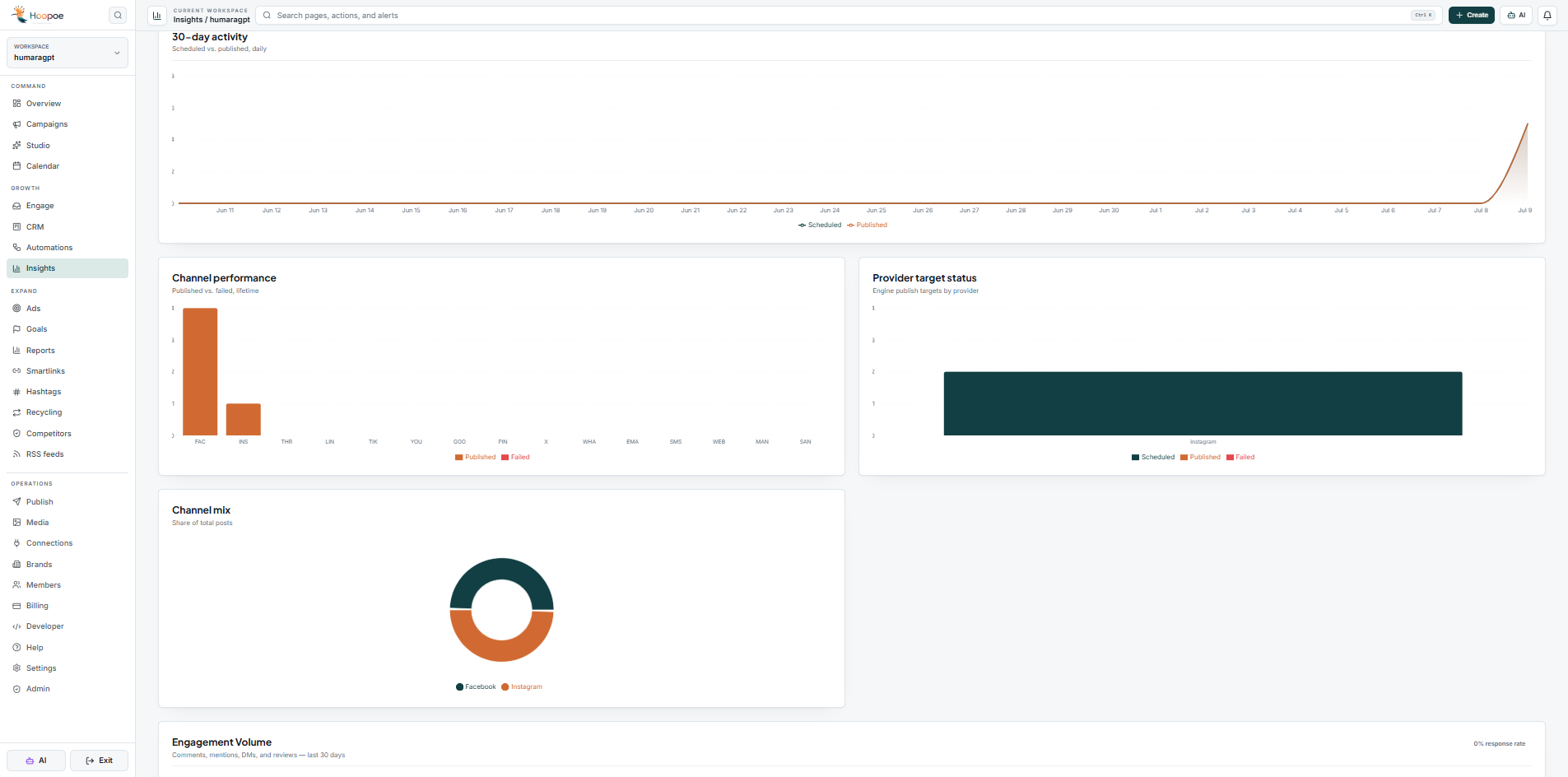Click the Ctrl K shortcut badge
This screenshot has width=1568, height=777.
(1423, 15)
